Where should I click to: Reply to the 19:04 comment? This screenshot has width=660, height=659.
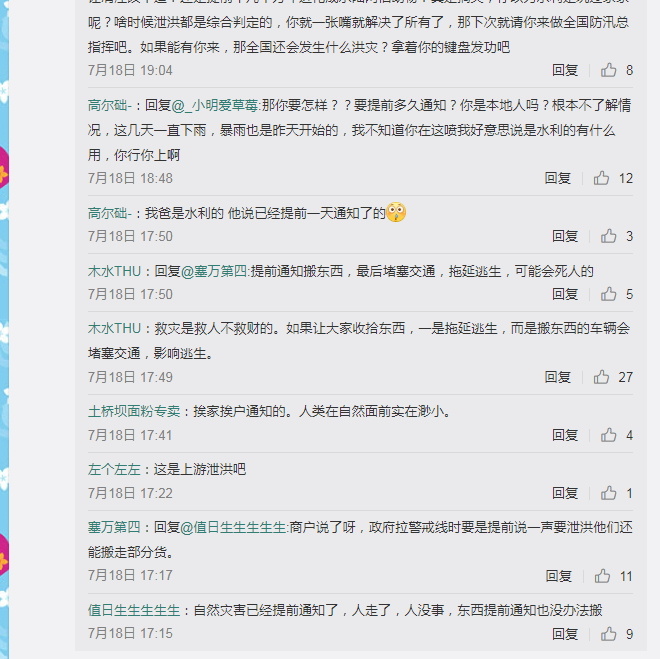tap(565, 70)
